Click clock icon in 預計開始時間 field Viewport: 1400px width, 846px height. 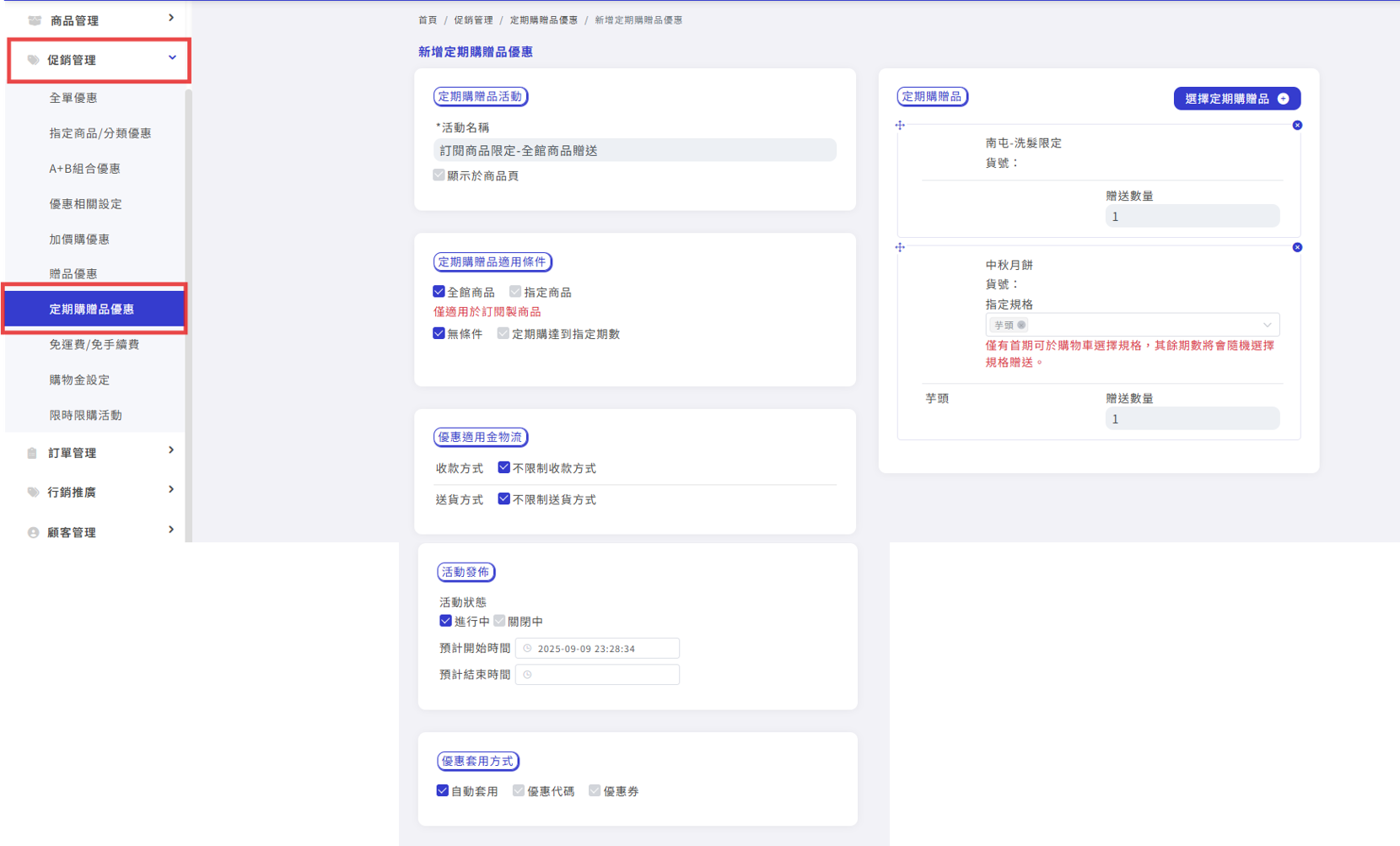[527, 649]
